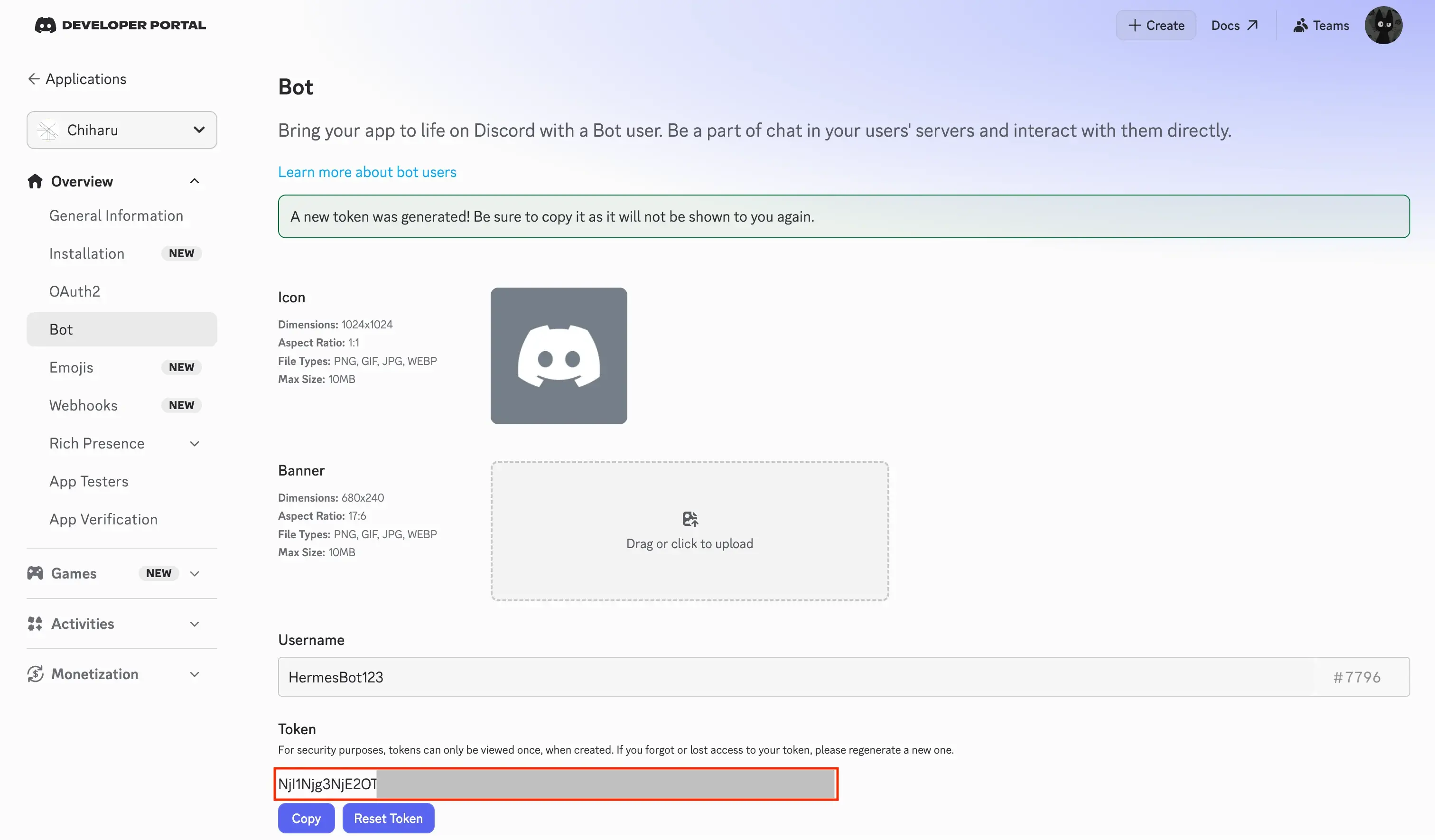
Task: Click the Aspect Ratio 1:1 text
Action: point(318,343)
